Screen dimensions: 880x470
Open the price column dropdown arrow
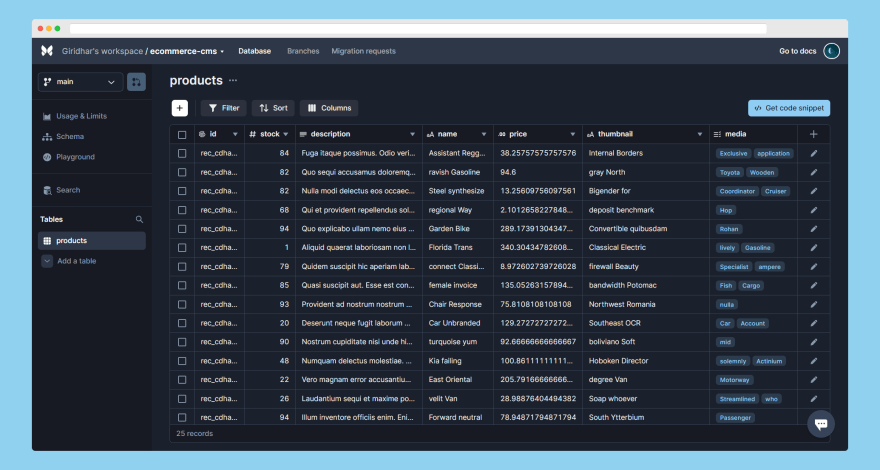click(x=572, y=134)
